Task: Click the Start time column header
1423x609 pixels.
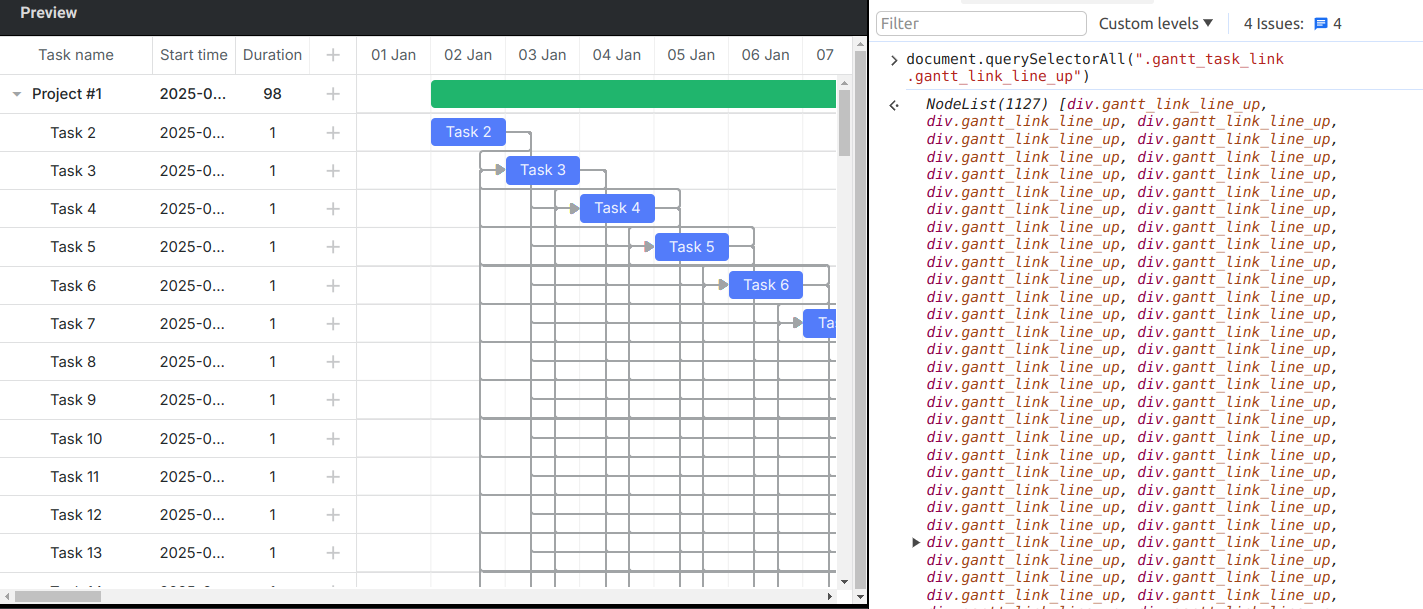Action: click(194, 55)
